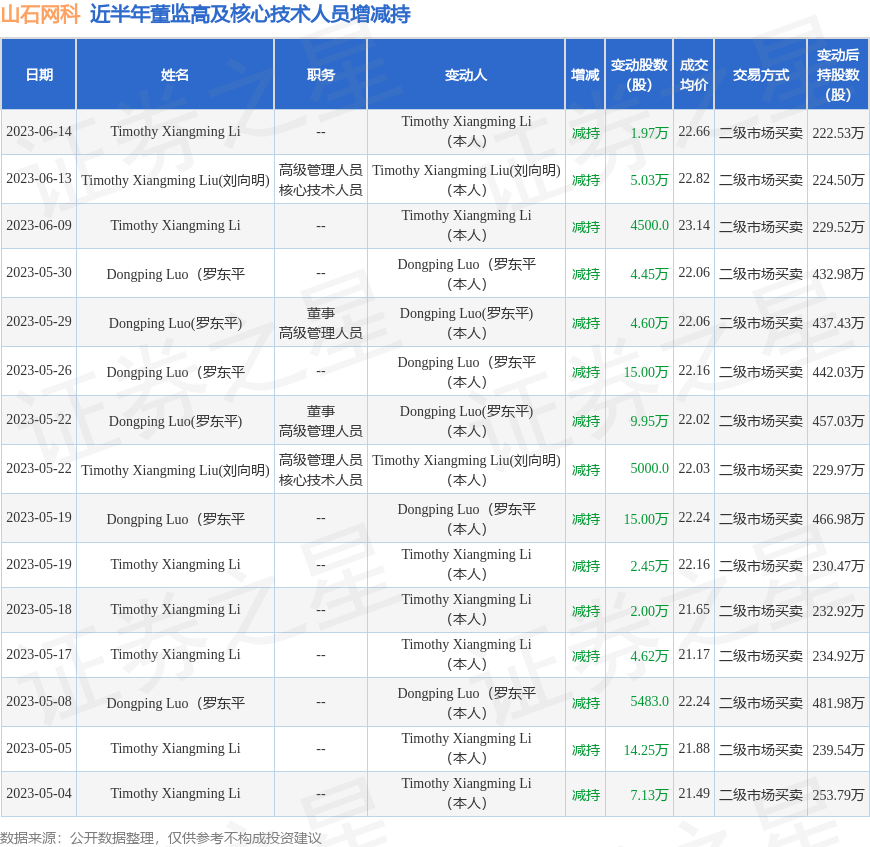The image size is (870, 847).
Task: Click the share change value 14.25万
Action: [x=646, y=750]
